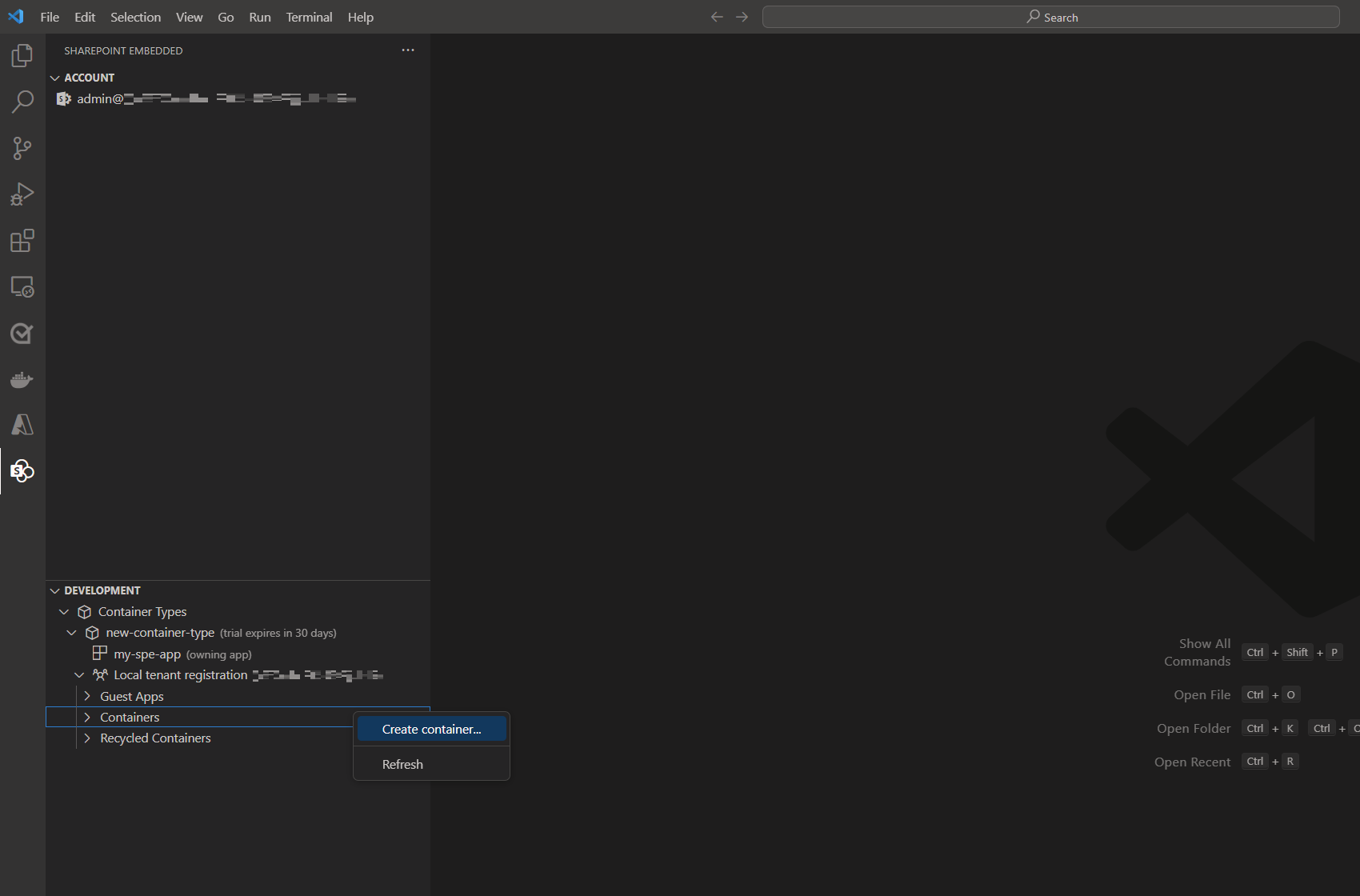Open the Extensions view
Image resolution: width=1360 pixels, height=896 pixels.
22,240
